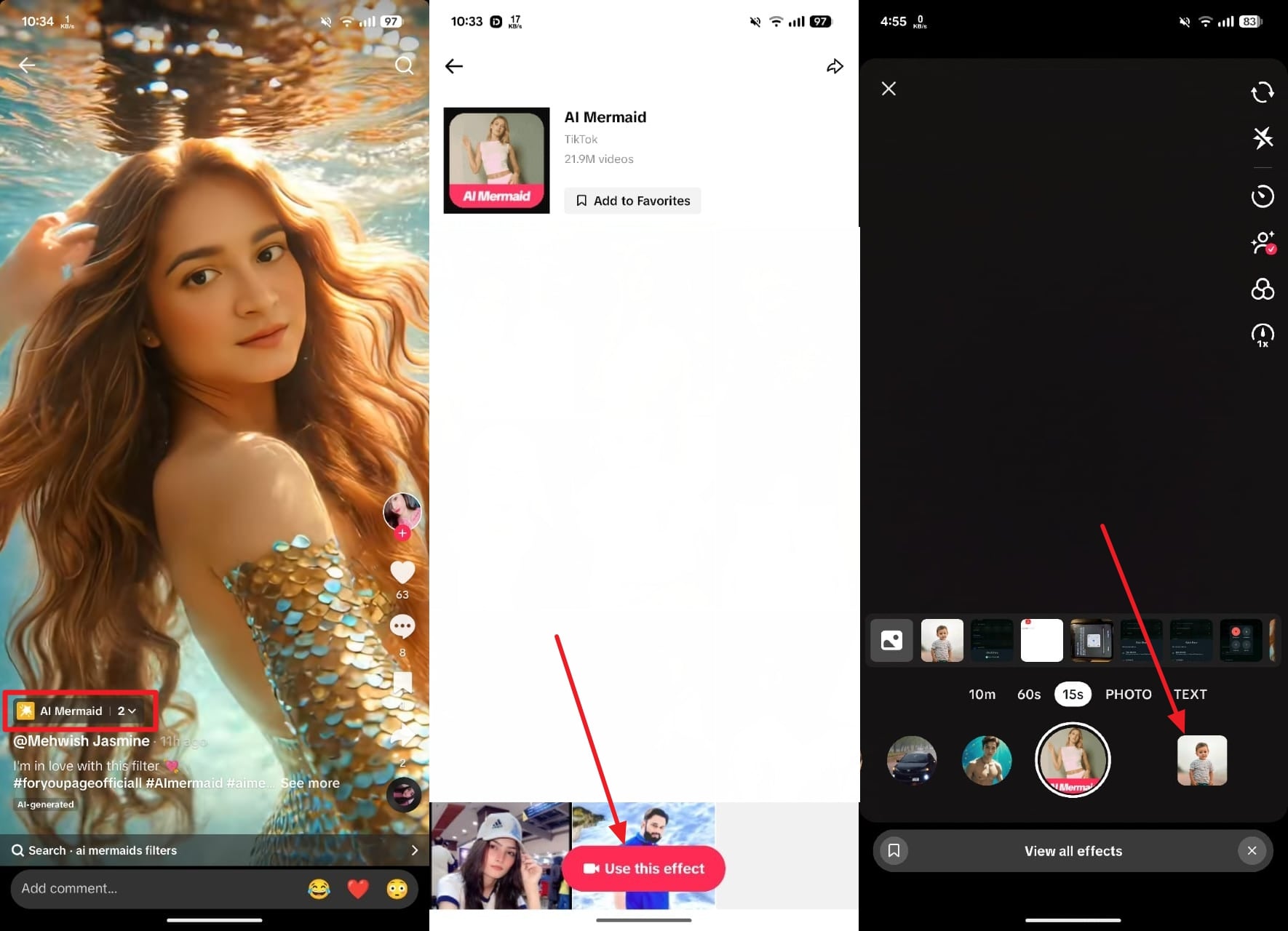
Task: Toggle camera flash
Action: click(x=1263, y=137)
